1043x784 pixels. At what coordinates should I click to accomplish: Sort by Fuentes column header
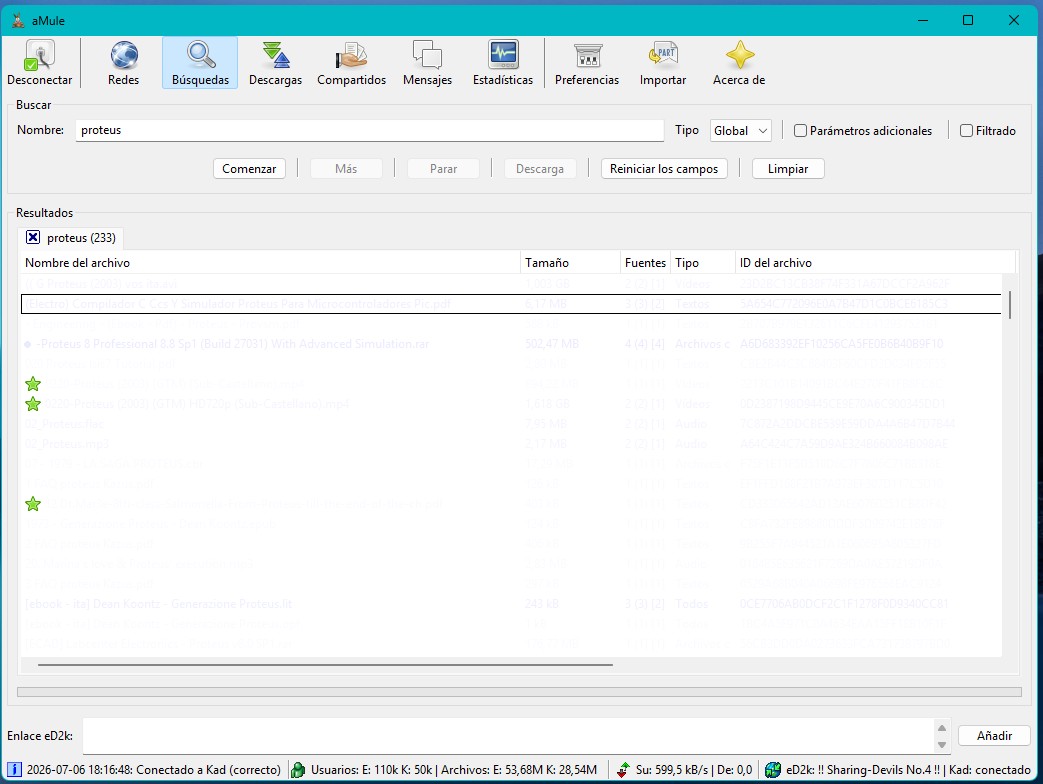[x=645, y=263]
